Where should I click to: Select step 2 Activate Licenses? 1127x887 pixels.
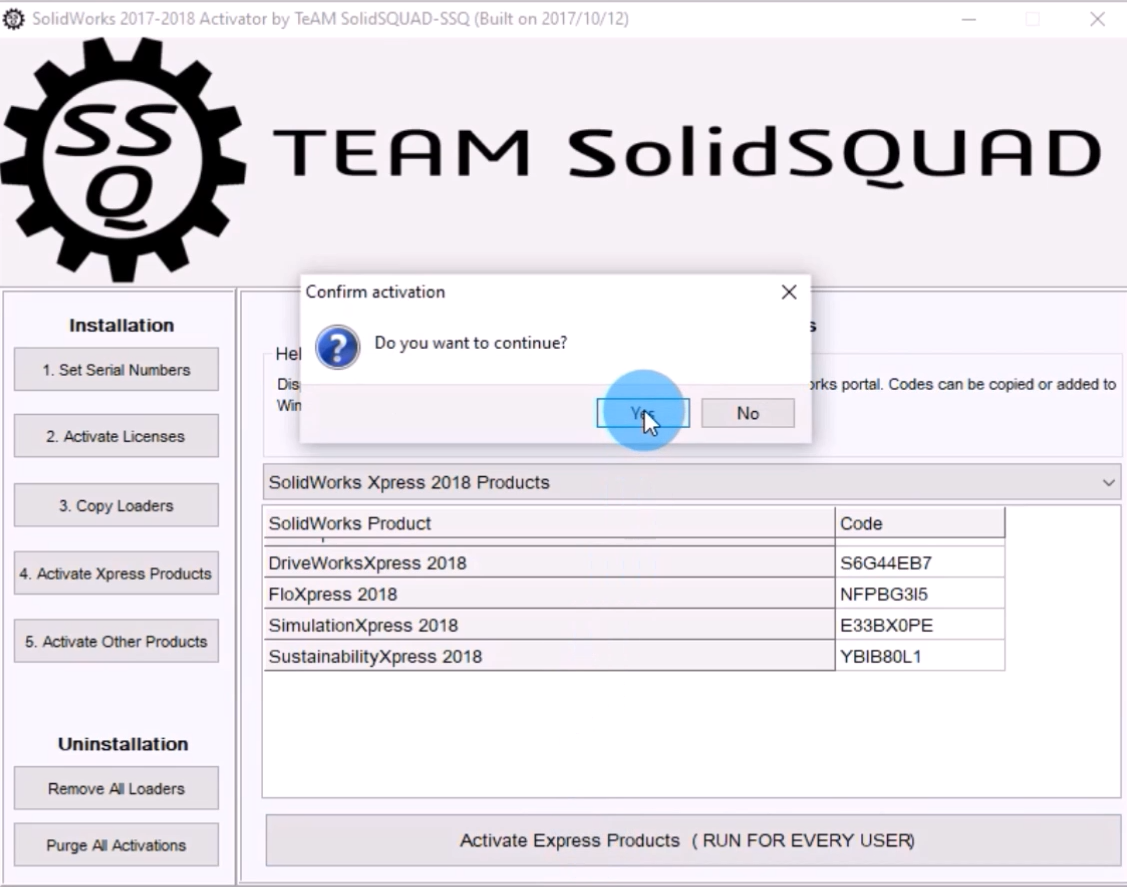coord(116,436)
